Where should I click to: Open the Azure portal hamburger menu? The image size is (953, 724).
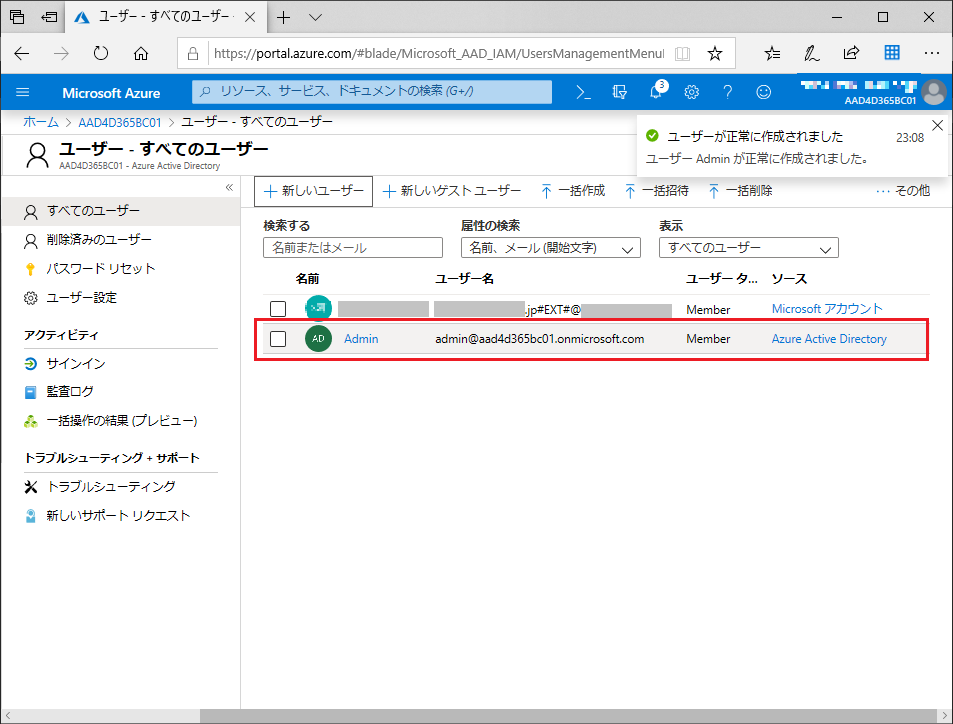tap(22, 92)
